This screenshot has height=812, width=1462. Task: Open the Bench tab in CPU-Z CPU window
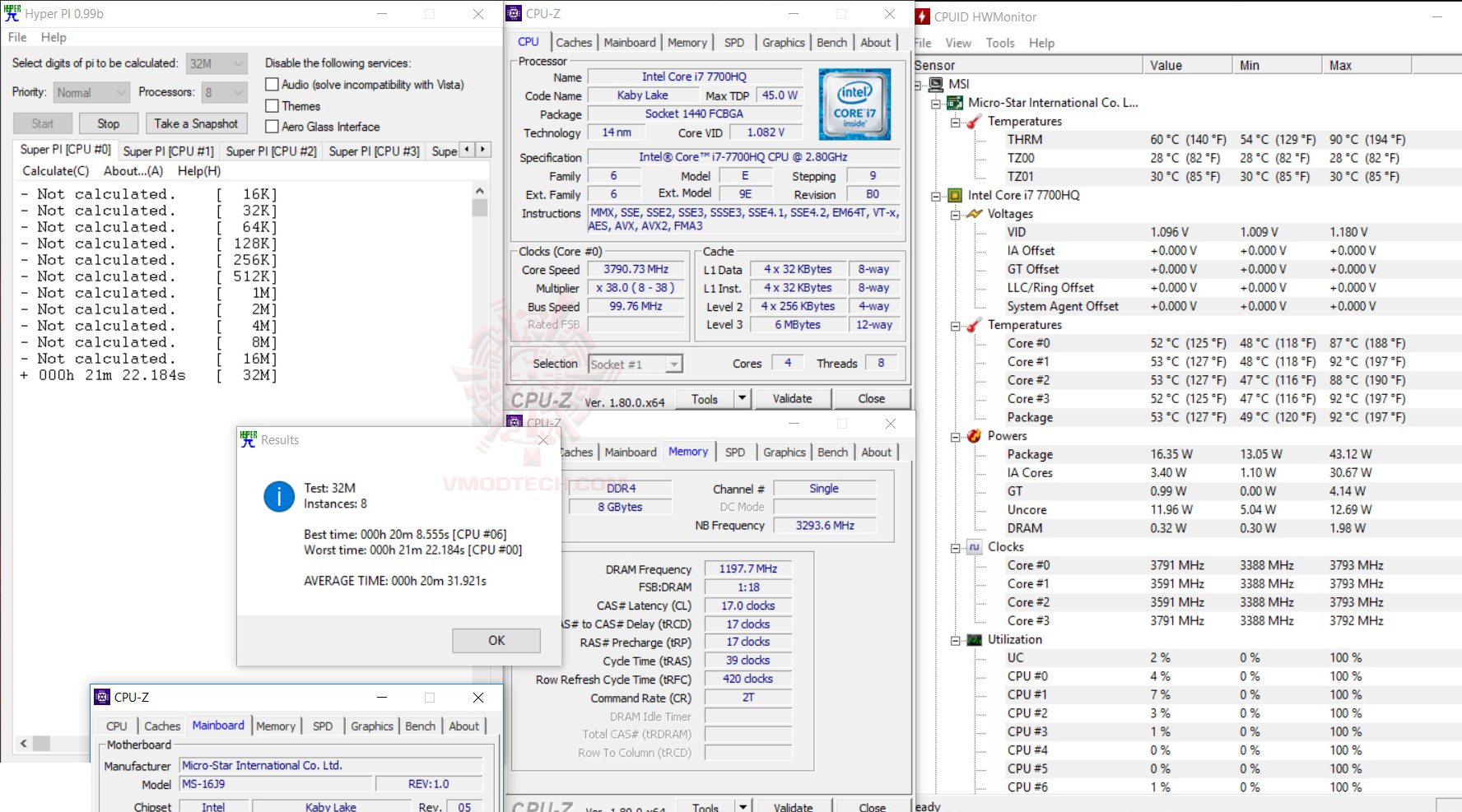(x=831, y=43)
